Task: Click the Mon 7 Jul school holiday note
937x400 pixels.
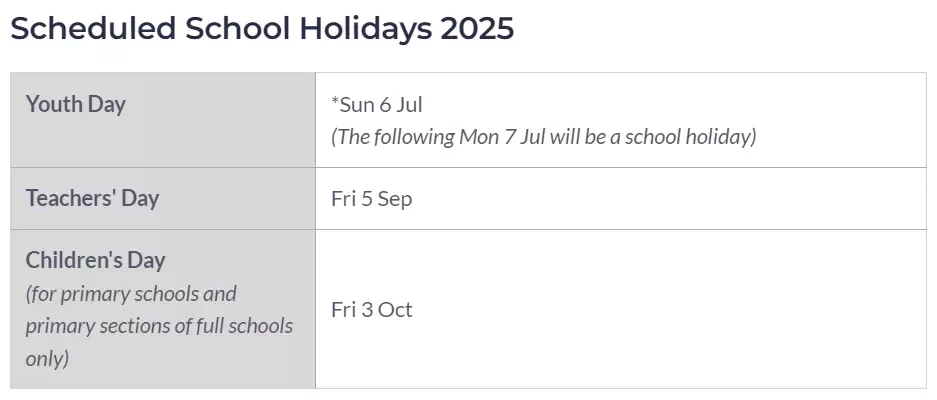Action: click(544, 137)
